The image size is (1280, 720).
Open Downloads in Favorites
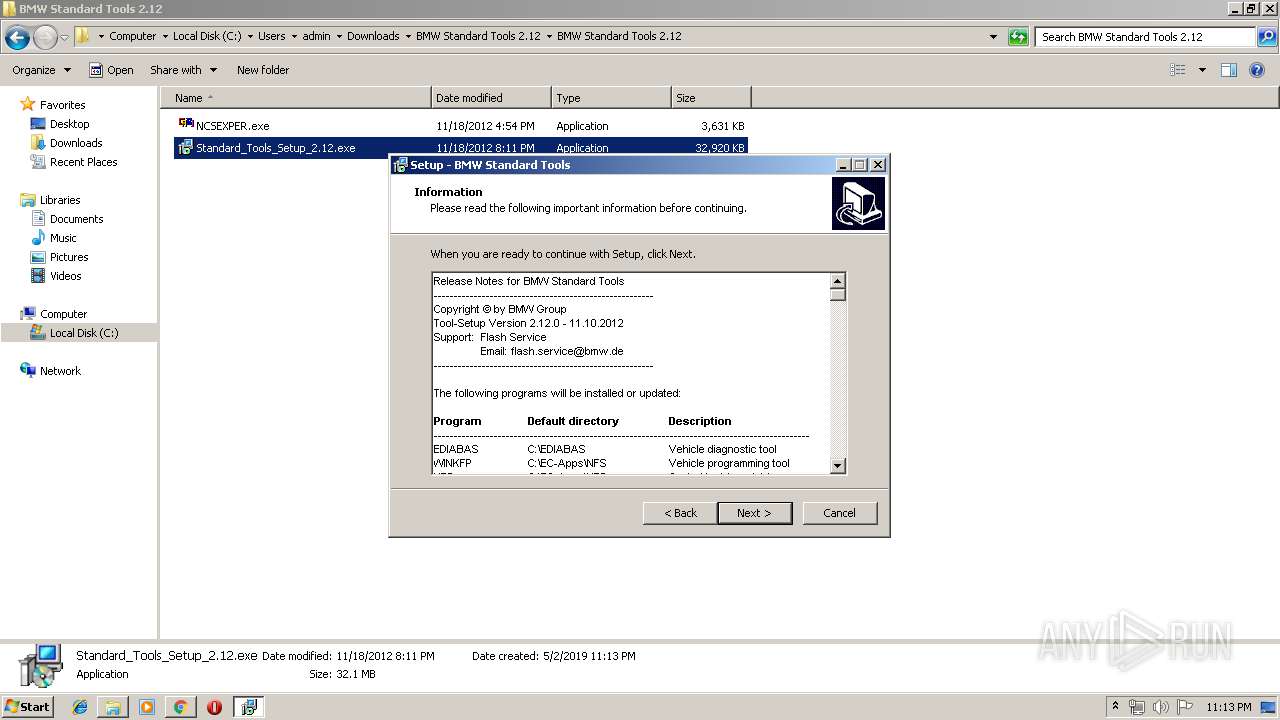76,143
